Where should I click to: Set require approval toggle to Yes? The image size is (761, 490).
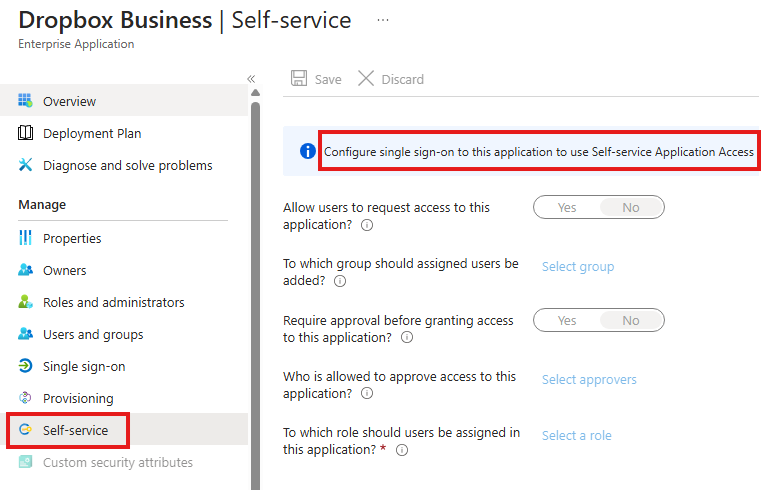pos(566,321)
